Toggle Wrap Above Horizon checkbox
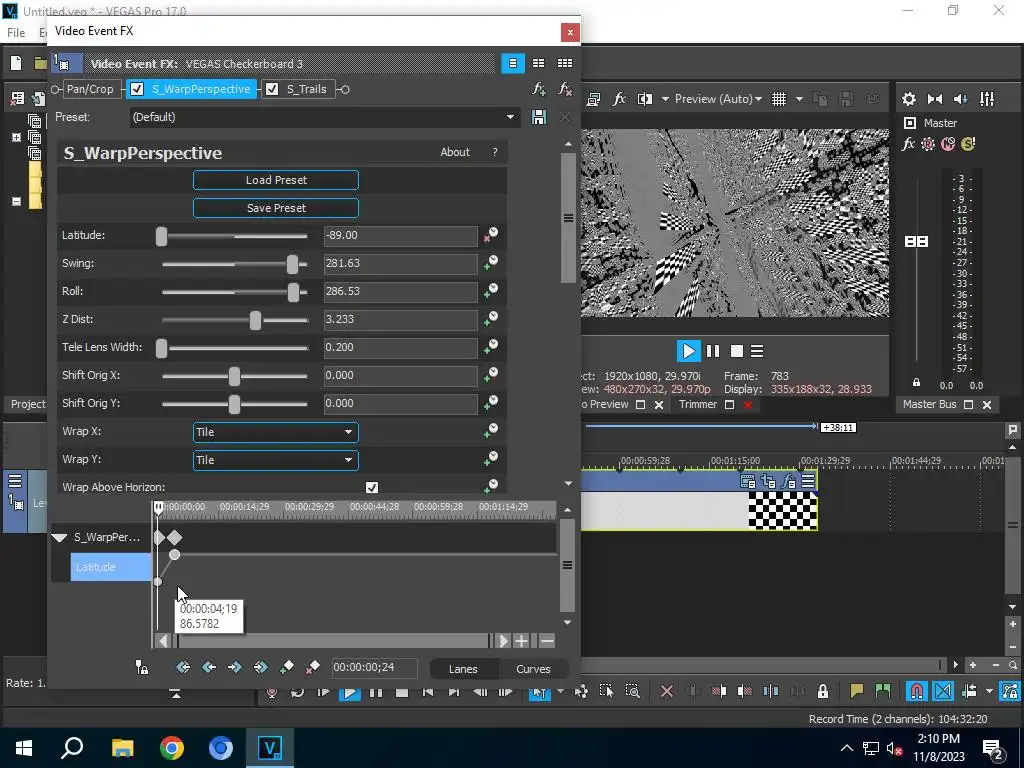Viewport: 1024px width, 768px height. pyautogui.click(x=372, y=487)
